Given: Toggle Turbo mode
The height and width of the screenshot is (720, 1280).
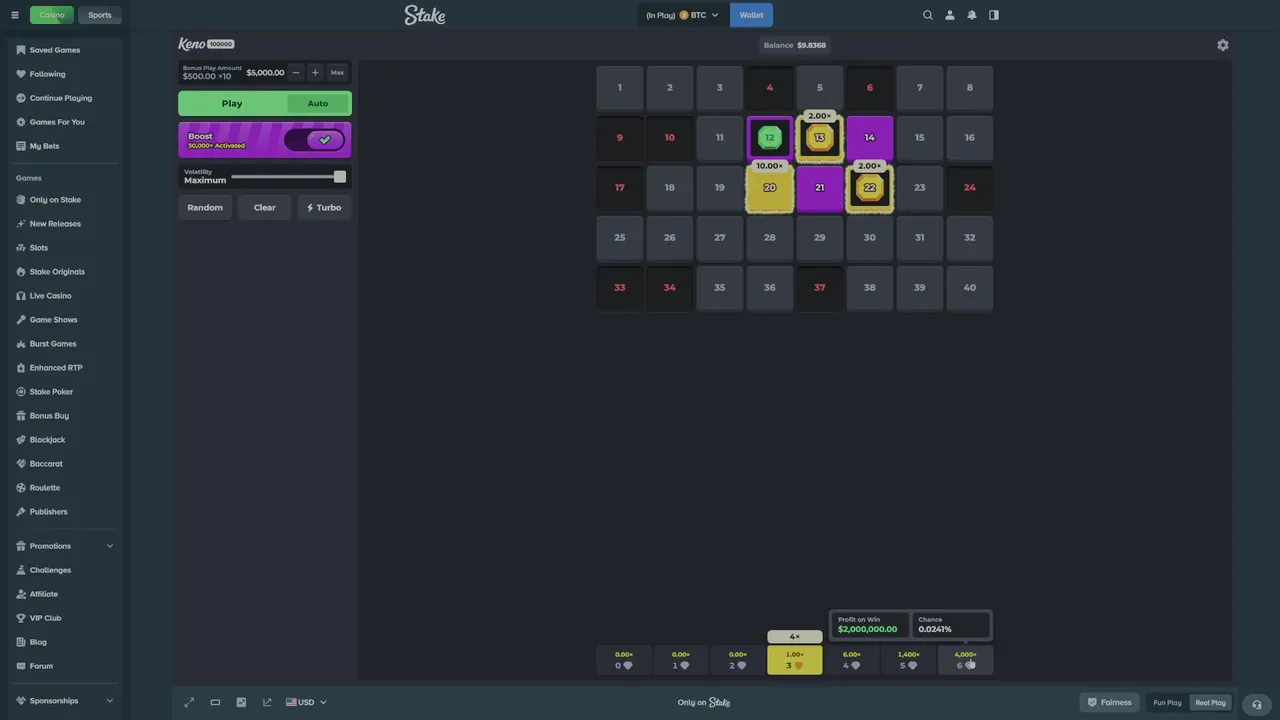Looking at the screenshot, I should click(x=324, y=207).
